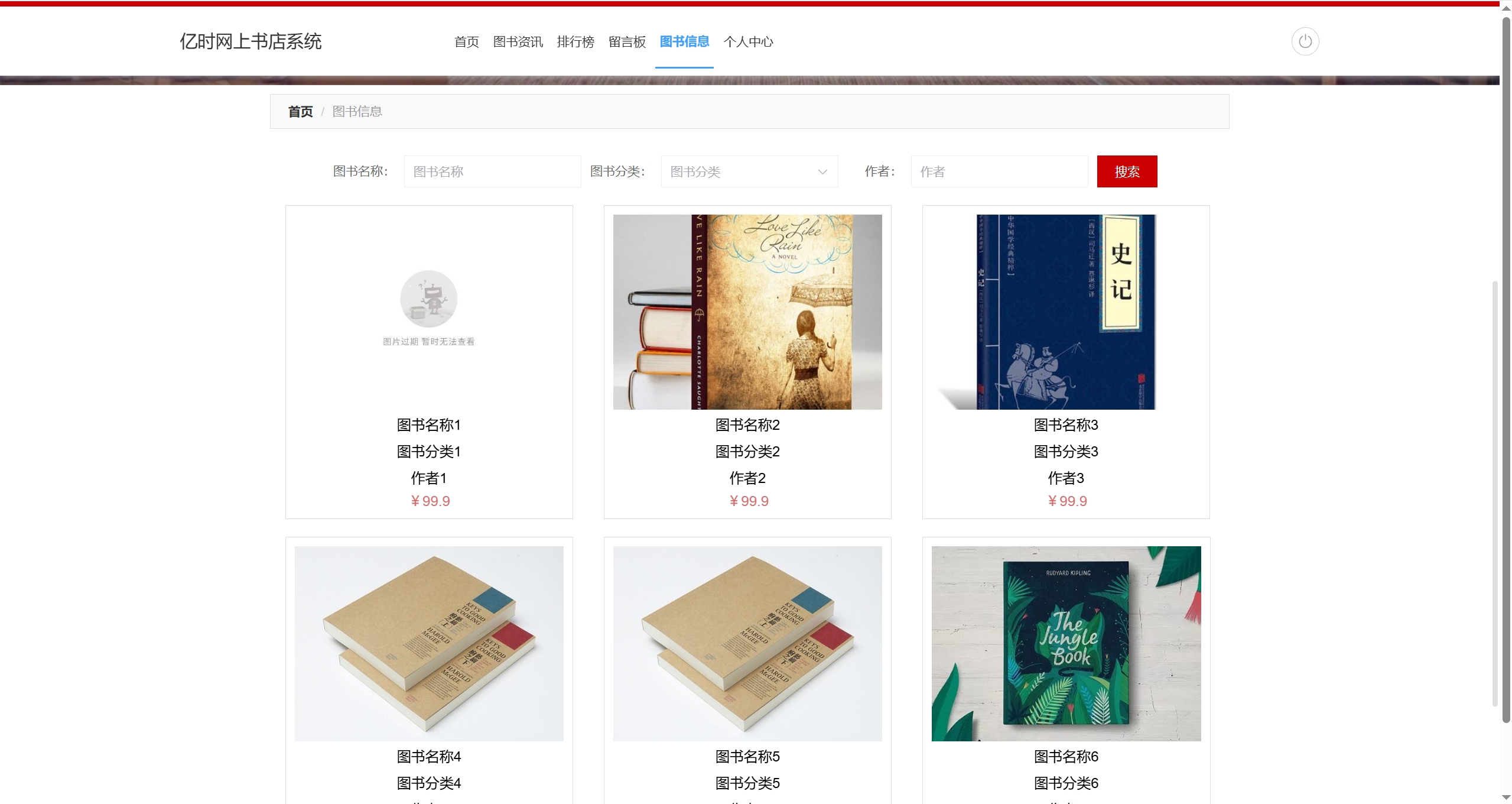Focus the 作者 search input
The width and height of the screenshot is (1512, 804).
point(999,171)
